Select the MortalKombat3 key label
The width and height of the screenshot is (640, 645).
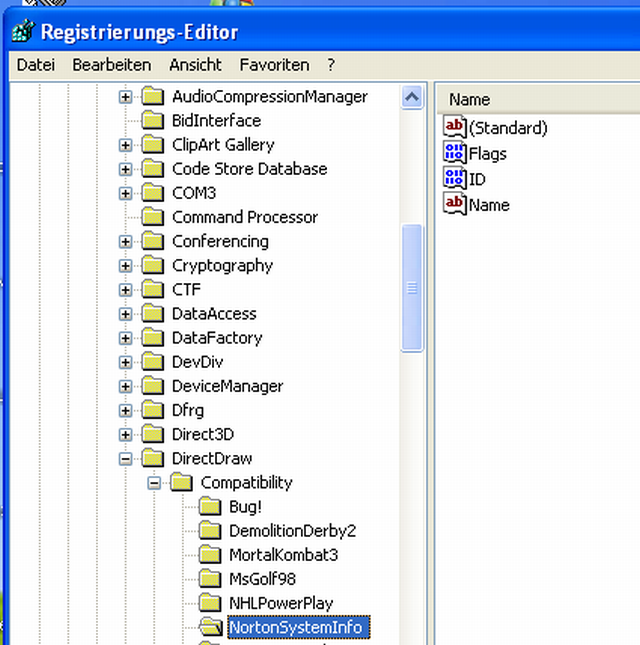tap(283, 555)
